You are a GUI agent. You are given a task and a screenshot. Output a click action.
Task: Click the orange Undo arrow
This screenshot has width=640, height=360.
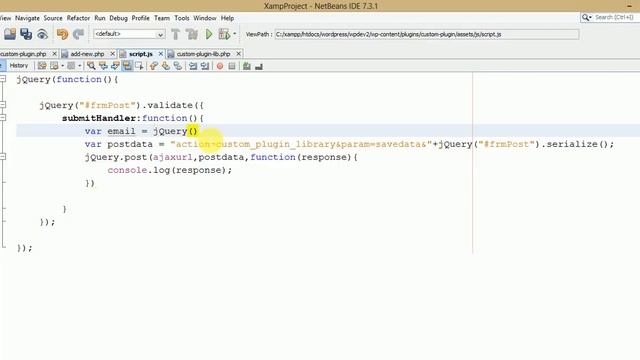coord(62,34)
